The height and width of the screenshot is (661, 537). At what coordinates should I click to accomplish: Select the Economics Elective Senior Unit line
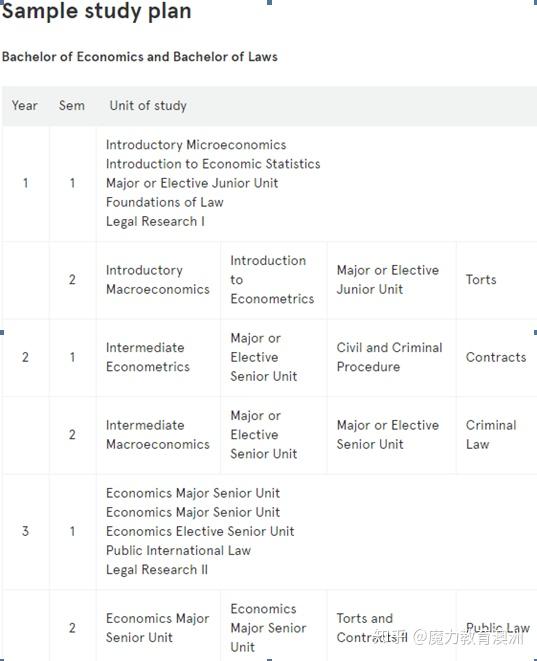click(200, 532)
